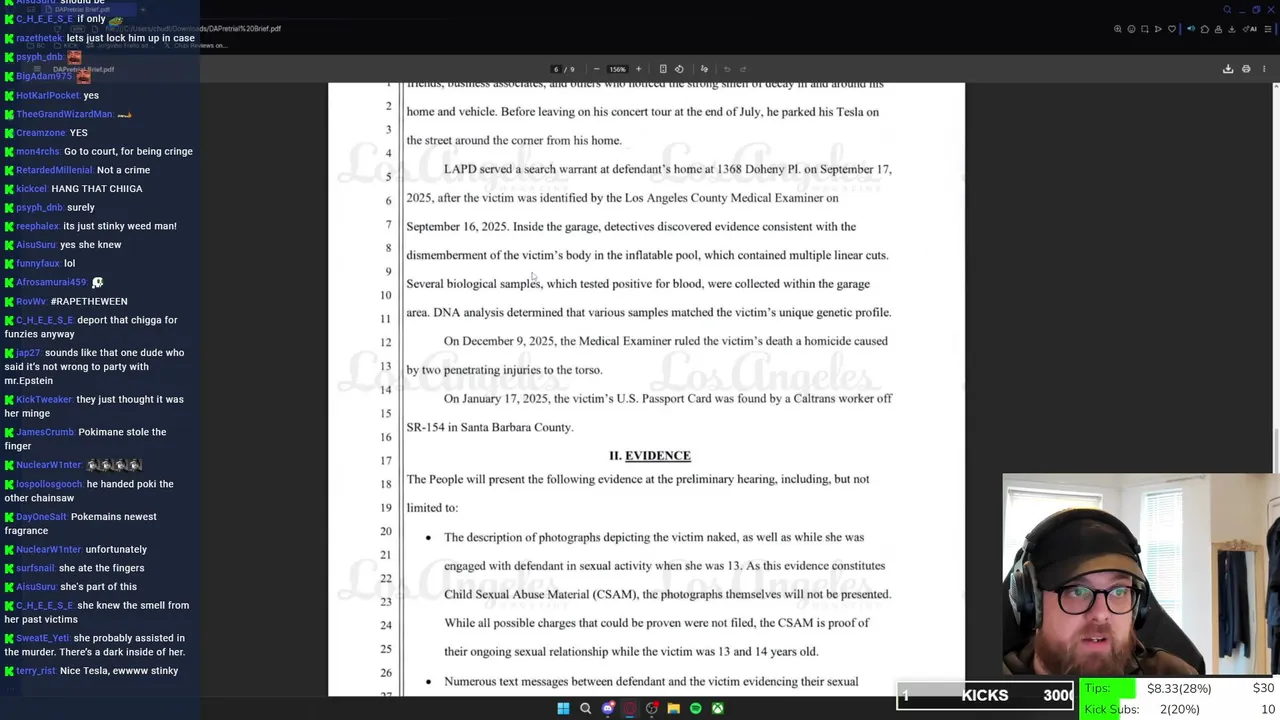This screenshot has width=1280, height=720.
Task: Click the KICKS goal progress bar overlay
Action: pyautogui.click(x=985, y=695)
